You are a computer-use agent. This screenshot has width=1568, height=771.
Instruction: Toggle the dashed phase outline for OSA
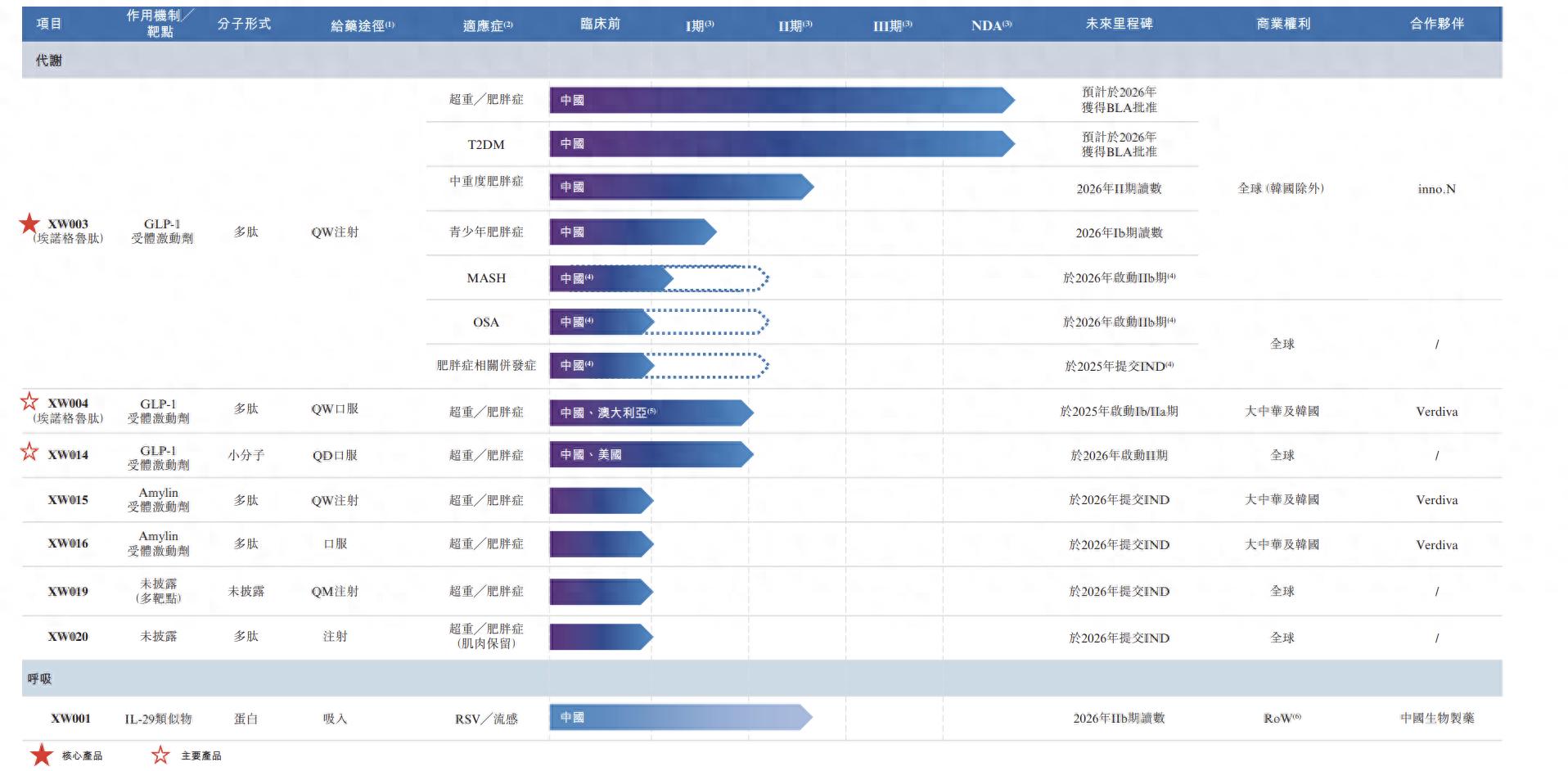point(705,322)
